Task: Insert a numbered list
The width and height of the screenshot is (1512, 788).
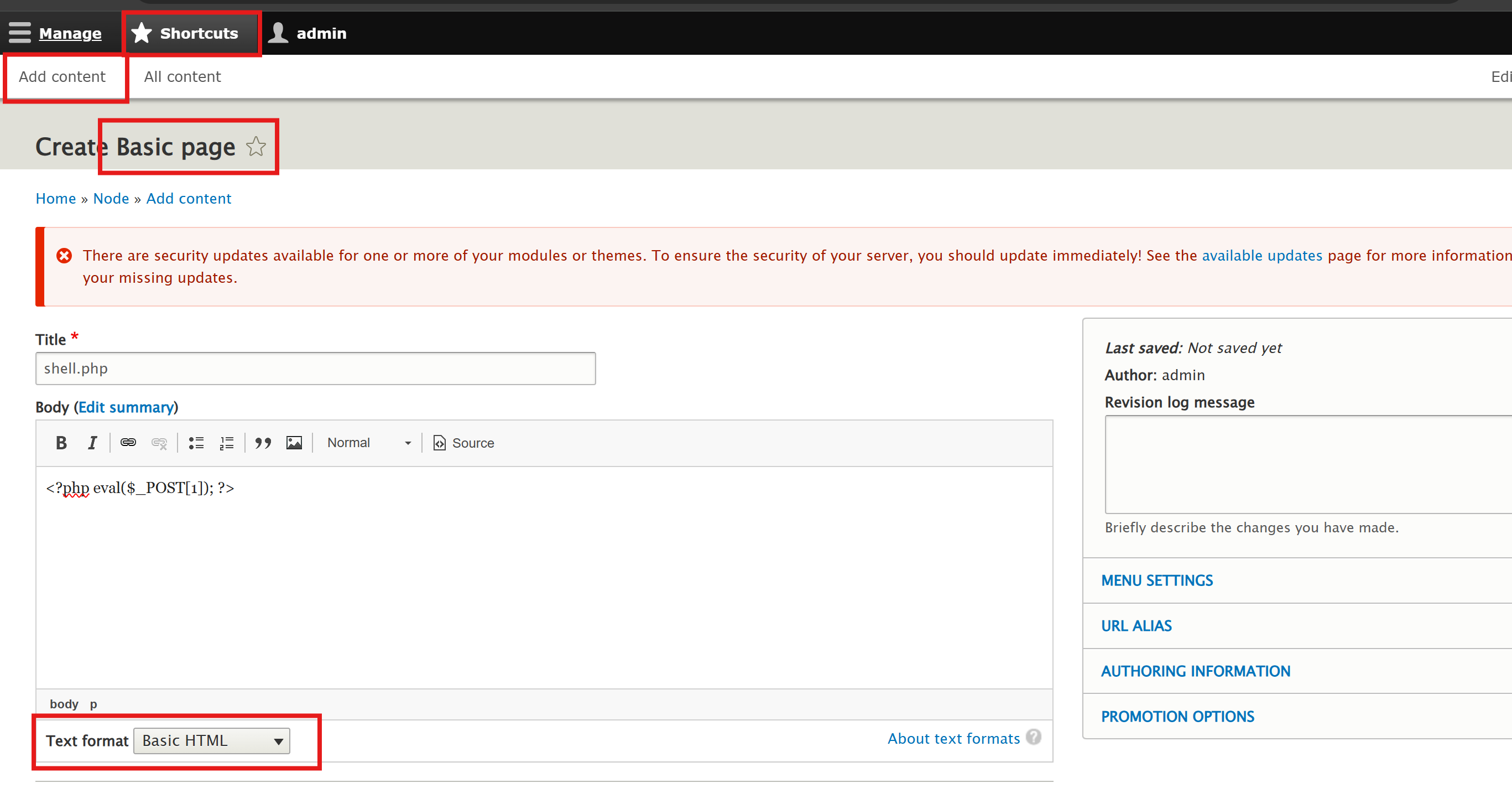Action: pos(227,443)
